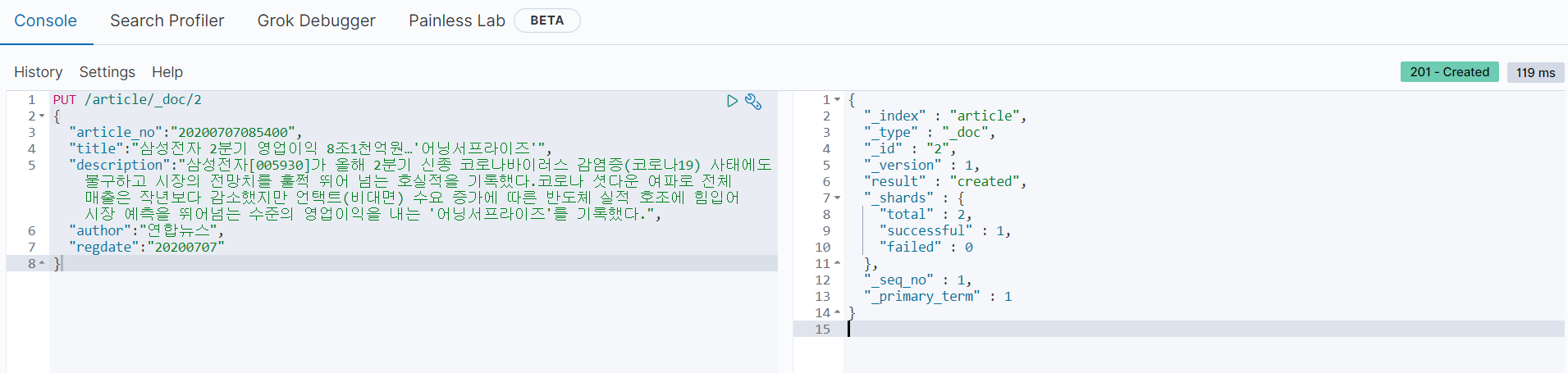Click the "_index" : "article" response line

coord(945,116)
